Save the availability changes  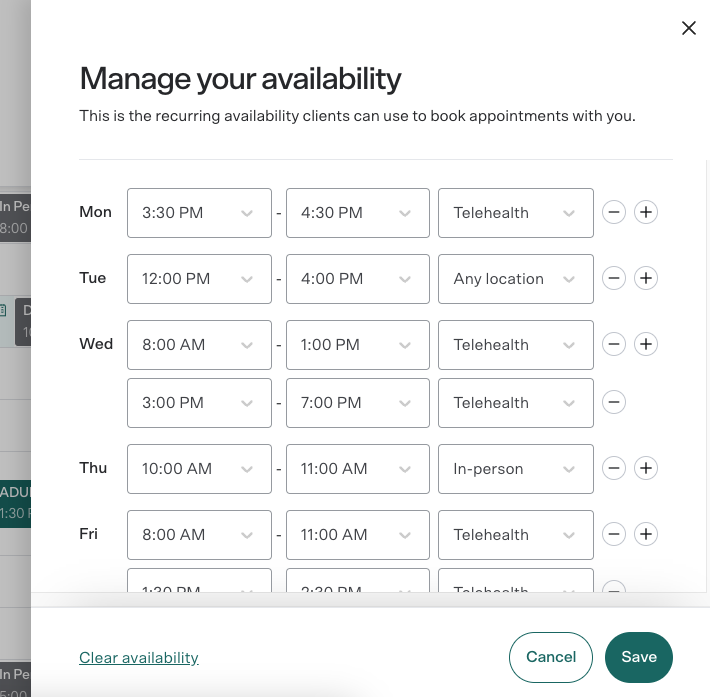point(638,657)
